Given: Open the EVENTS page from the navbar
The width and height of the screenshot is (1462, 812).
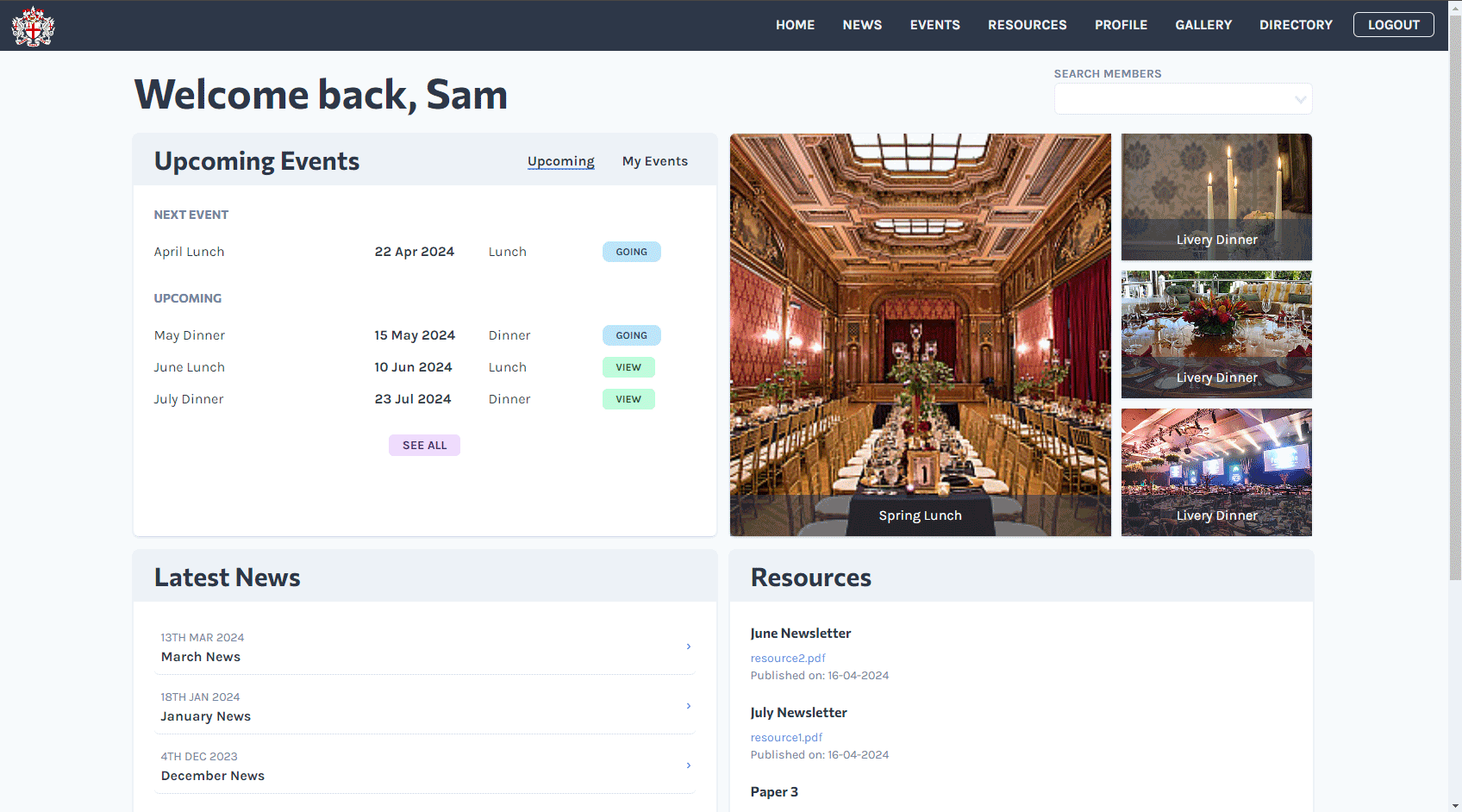Looking at the screenshot, I should (x=934, y=25).
